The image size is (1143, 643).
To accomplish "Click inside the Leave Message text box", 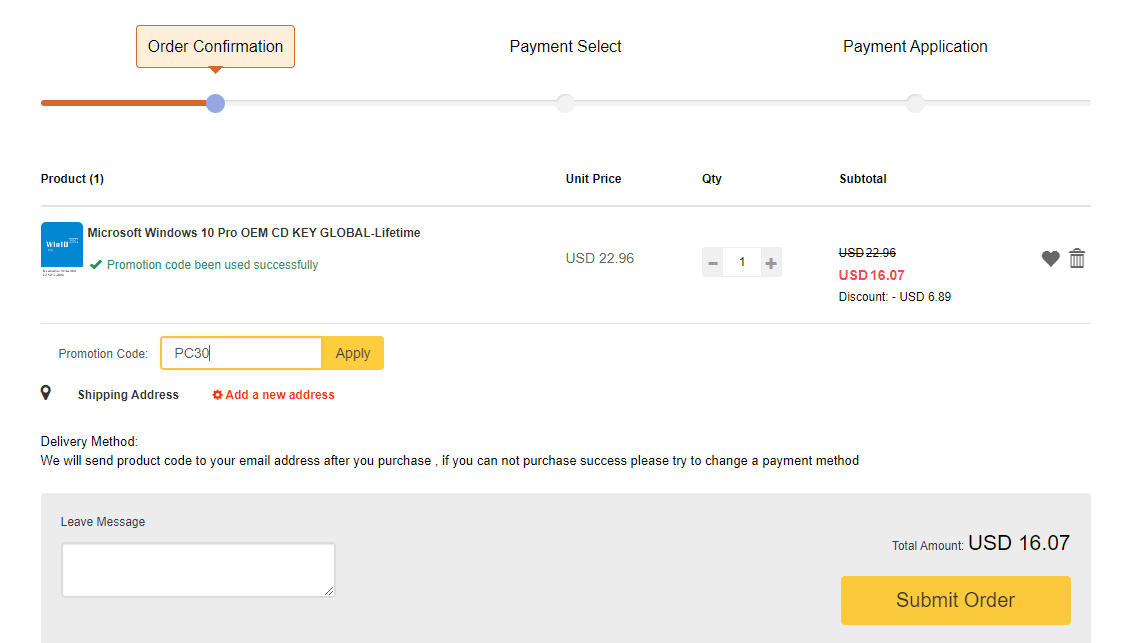I will click(198, 570).
